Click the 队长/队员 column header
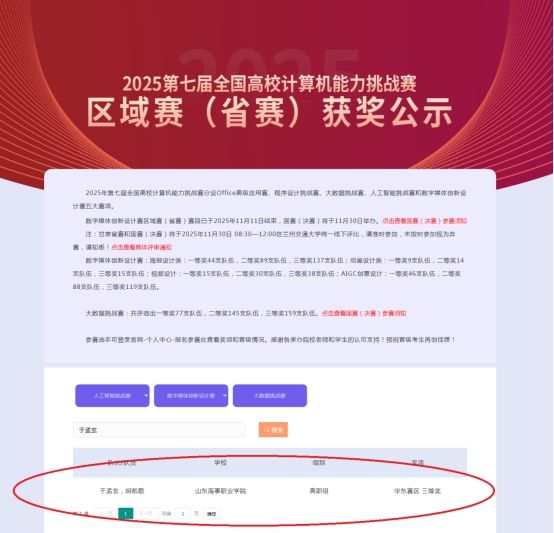The image size is (554, 533). [x=122, y=462]
